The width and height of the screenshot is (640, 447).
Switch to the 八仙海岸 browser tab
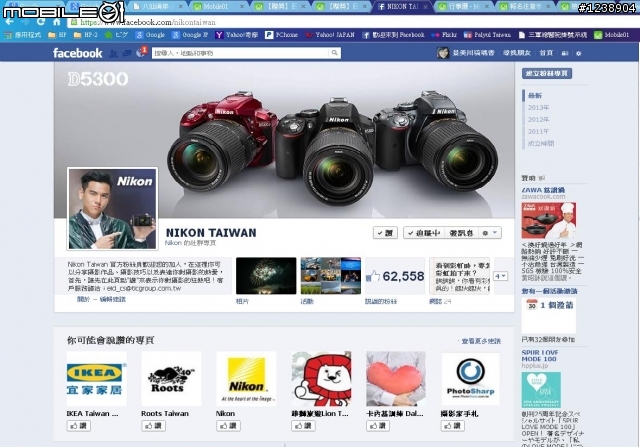(158, 7)
